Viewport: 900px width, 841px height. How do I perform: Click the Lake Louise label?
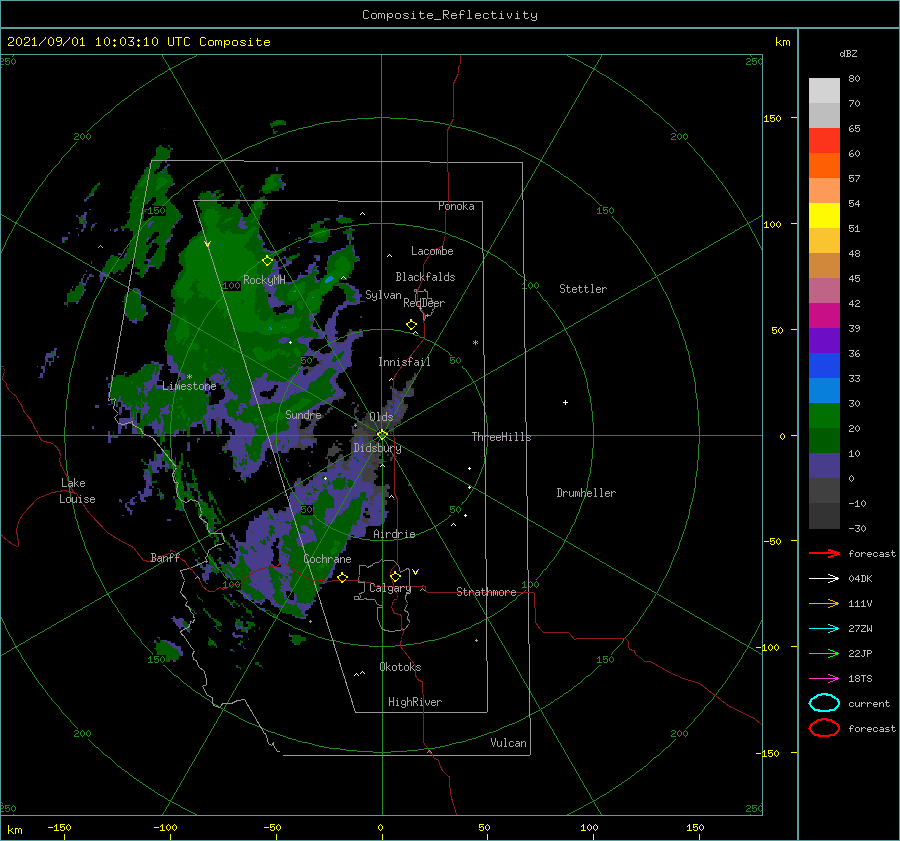[x=77, y=491]
